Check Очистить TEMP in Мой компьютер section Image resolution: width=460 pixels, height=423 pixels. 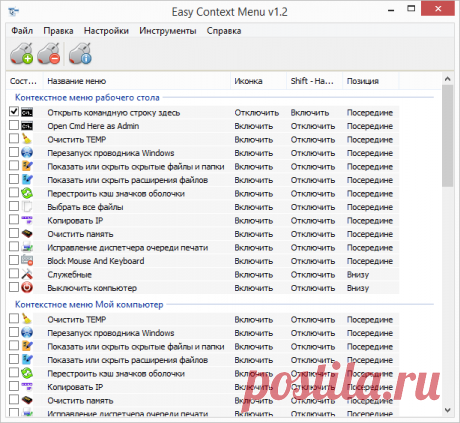[x=14, y=318]
